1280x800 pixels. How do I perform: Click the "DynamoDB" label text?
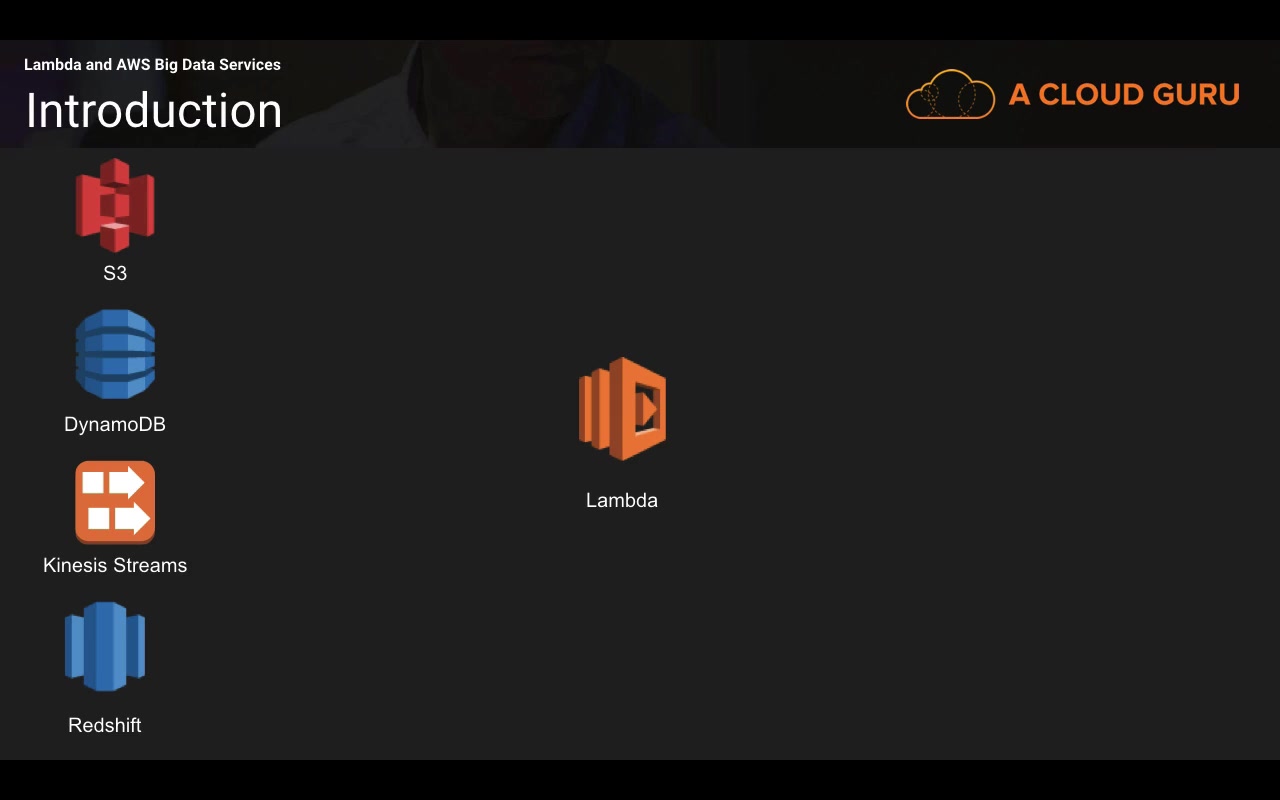click(115, 424)
